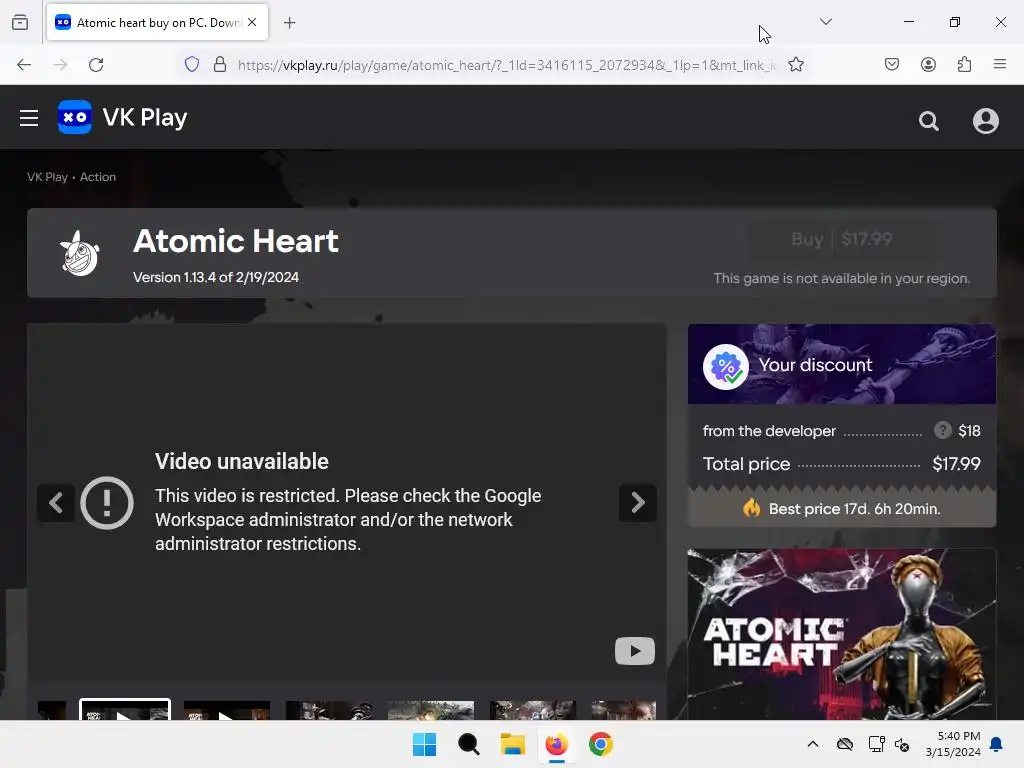Open the browser extensions menu
This screenshot has width=1024, height=768.
tap(964, 64)
